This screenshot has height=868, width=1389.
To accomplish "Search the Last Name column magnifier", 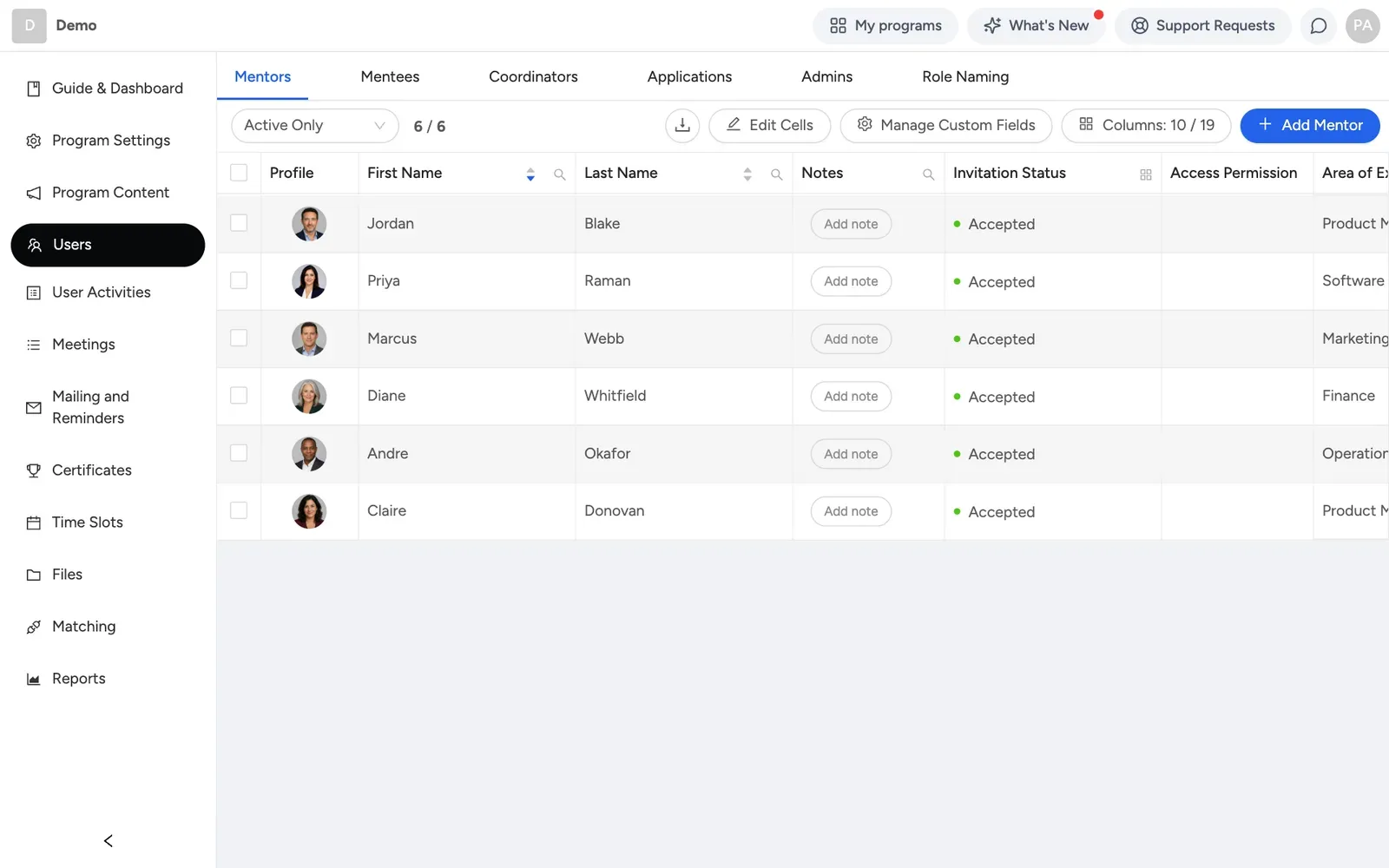I will (x=777, y=174).
